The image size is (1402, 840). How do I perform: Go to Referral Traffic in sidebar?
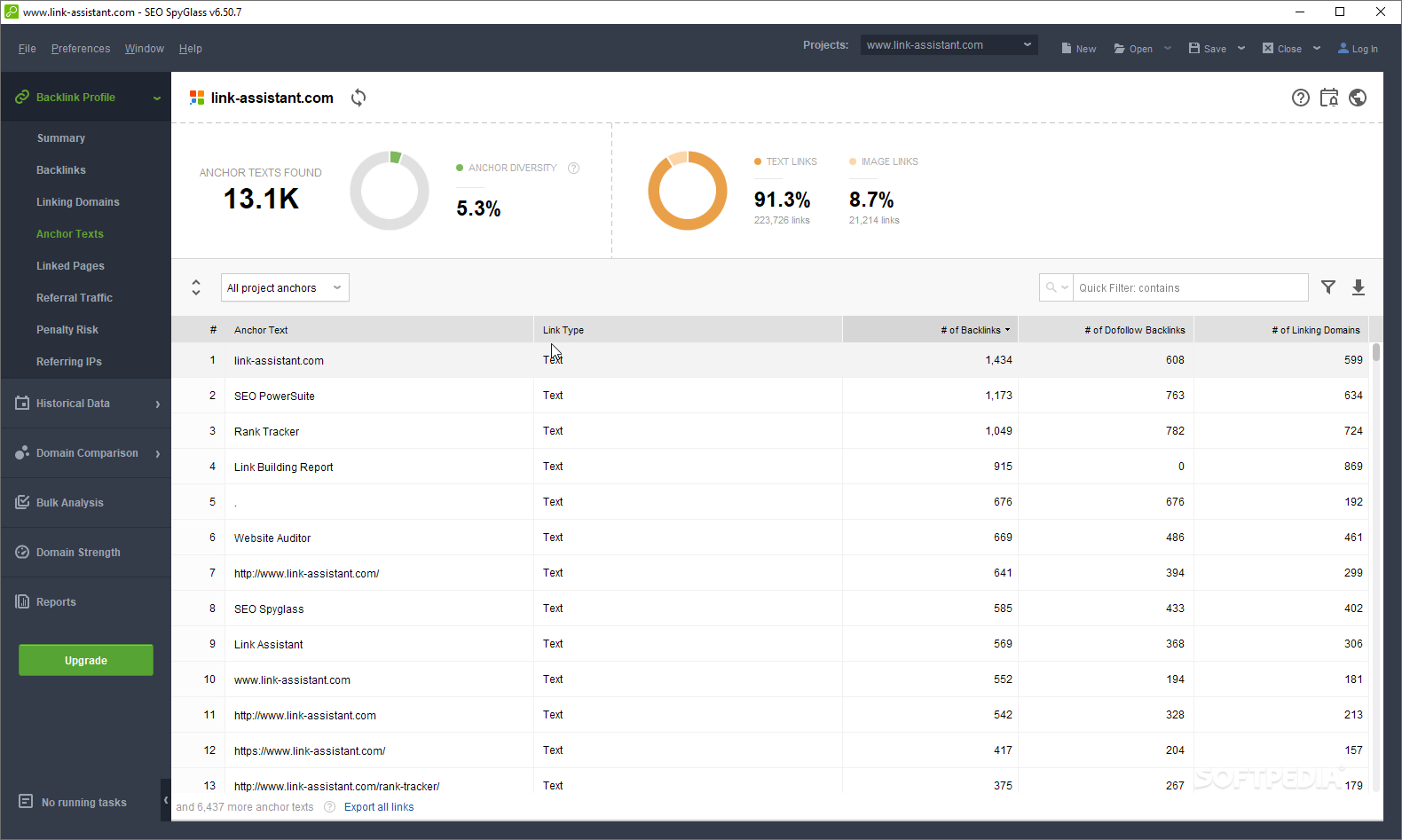click(x=75, y=298)
